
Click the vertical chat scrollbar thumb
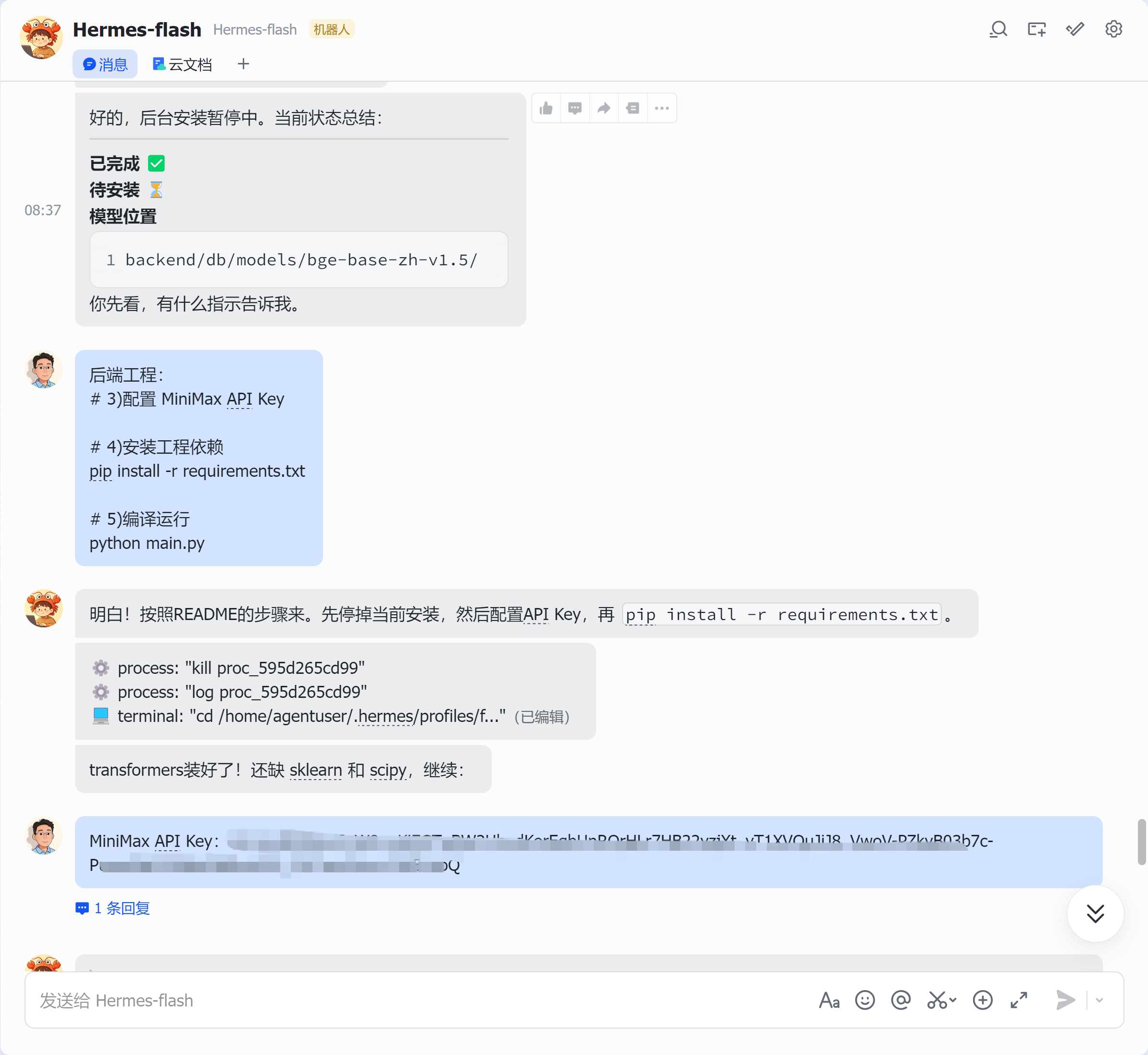coord(1141,842)
